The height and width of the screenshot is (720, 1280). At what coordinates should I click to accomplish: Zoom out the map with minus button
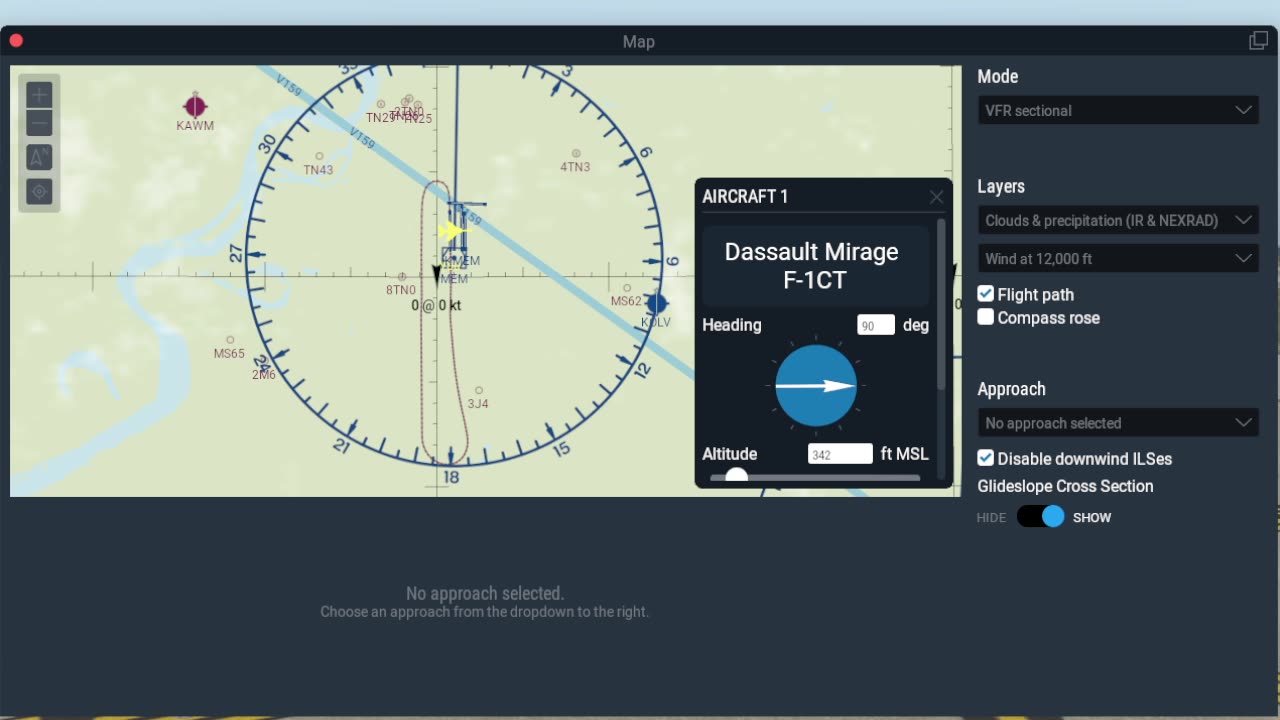tap(39, 124)
